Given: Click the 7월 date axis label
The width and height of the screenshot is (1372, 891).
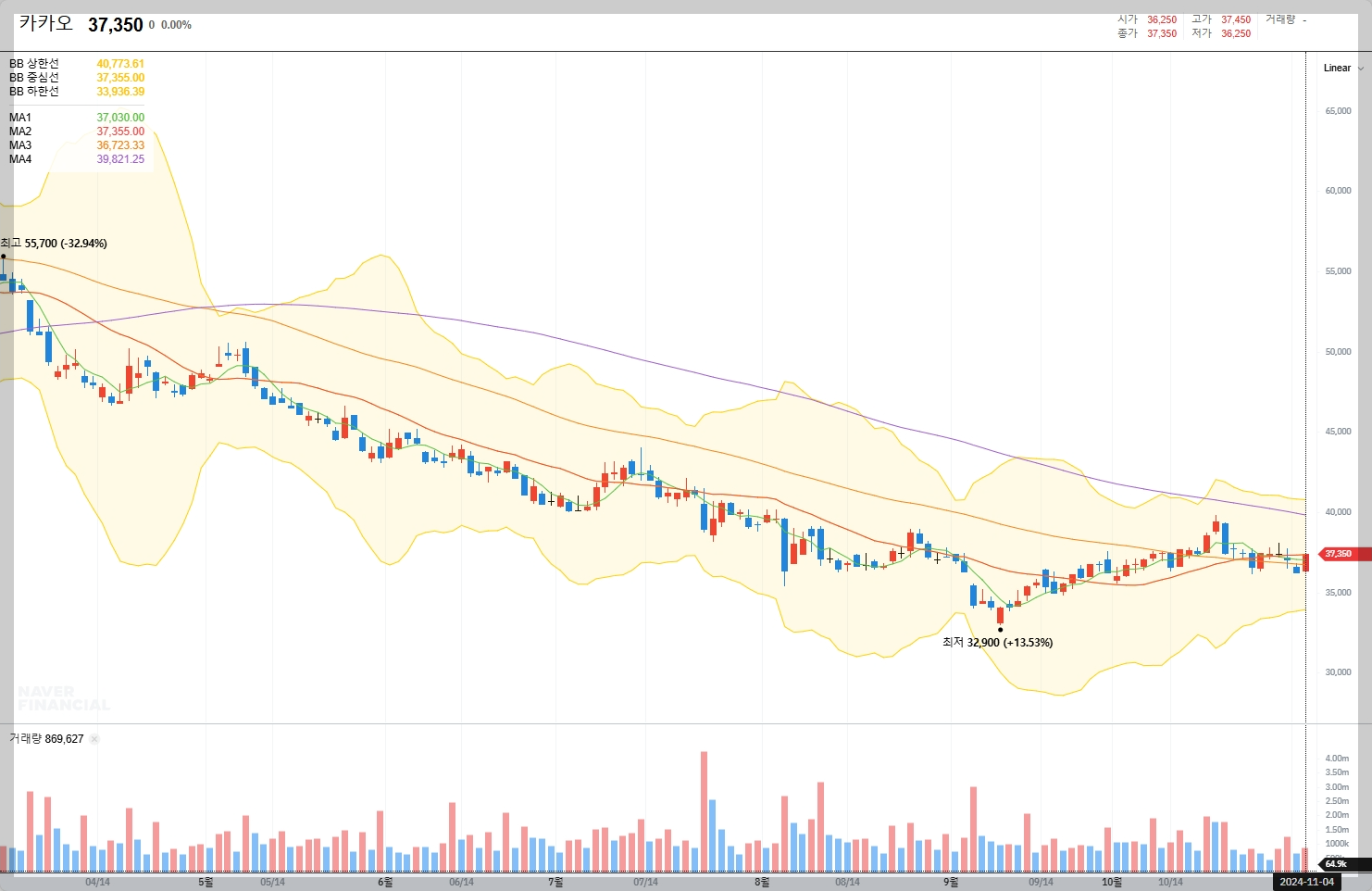Looking at the screenshot, I should point(555,882).
